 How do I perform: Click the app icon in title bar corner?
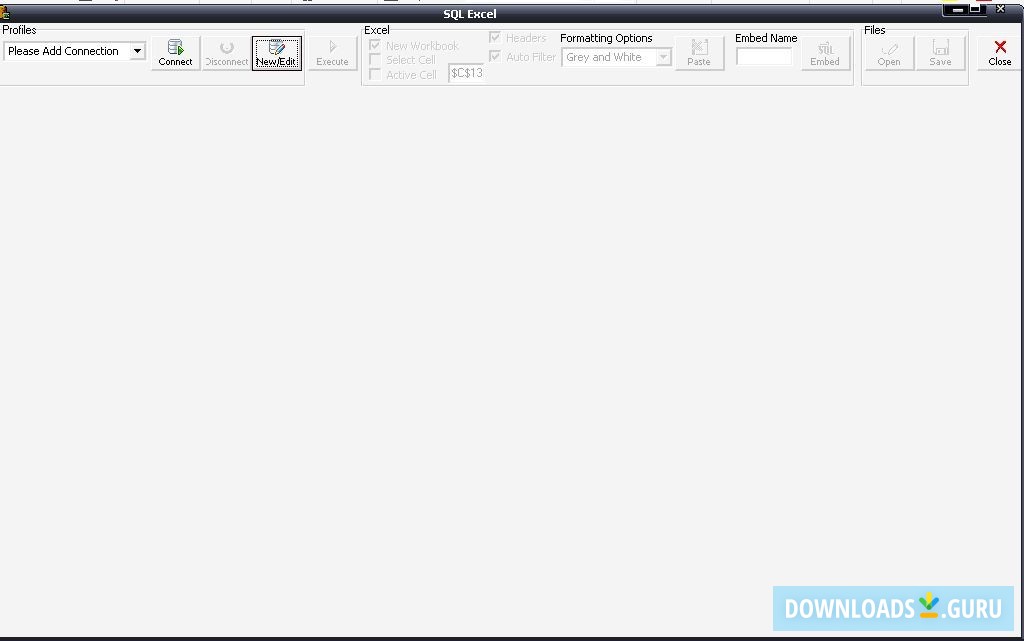[5, 12]
